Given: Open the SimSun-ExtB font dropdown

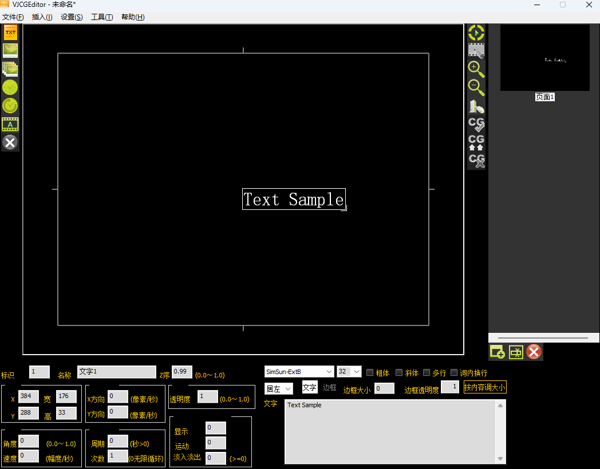Looking at the screenshot, I should (298, 372).
